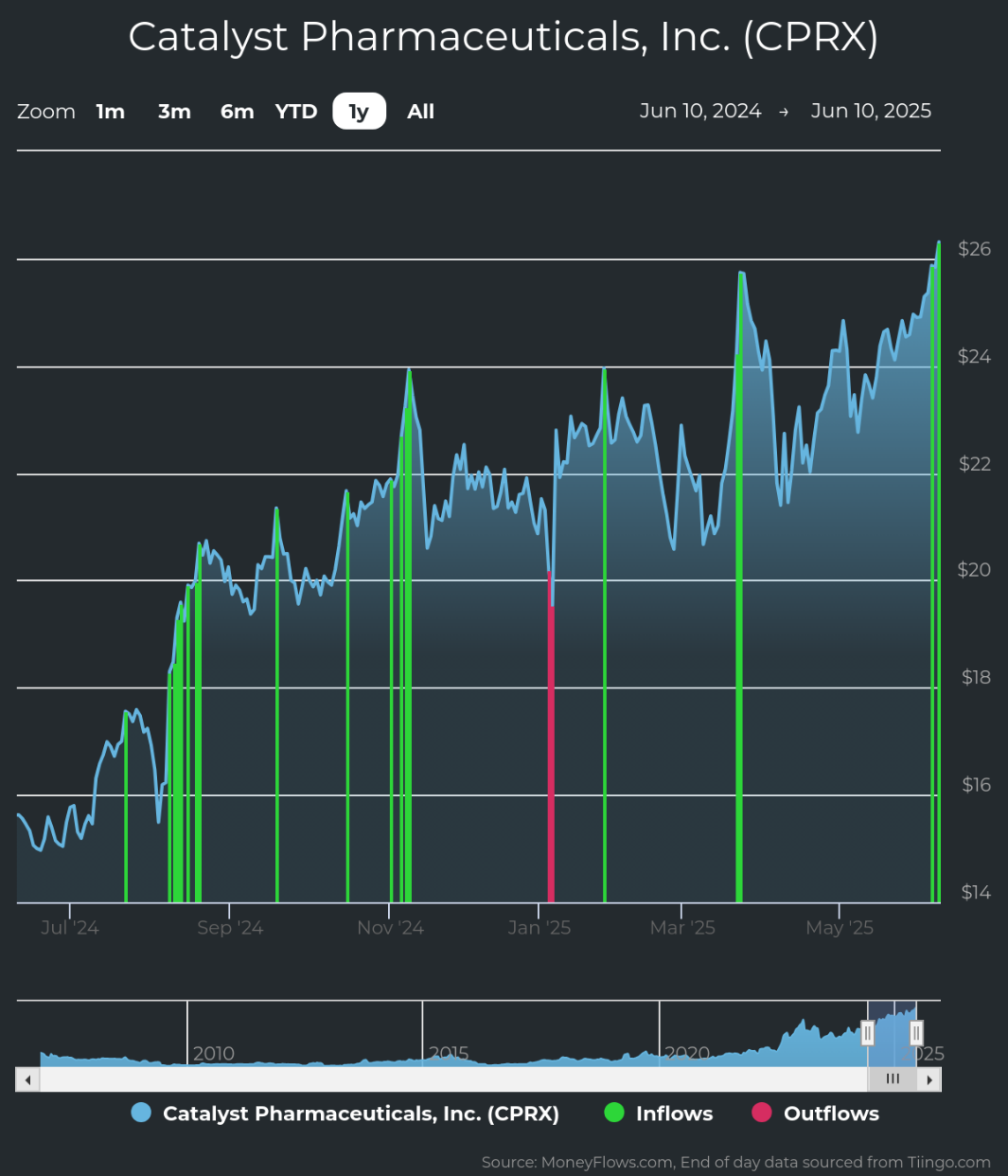Click the end date Jun 10, 2025

(871, 111)
